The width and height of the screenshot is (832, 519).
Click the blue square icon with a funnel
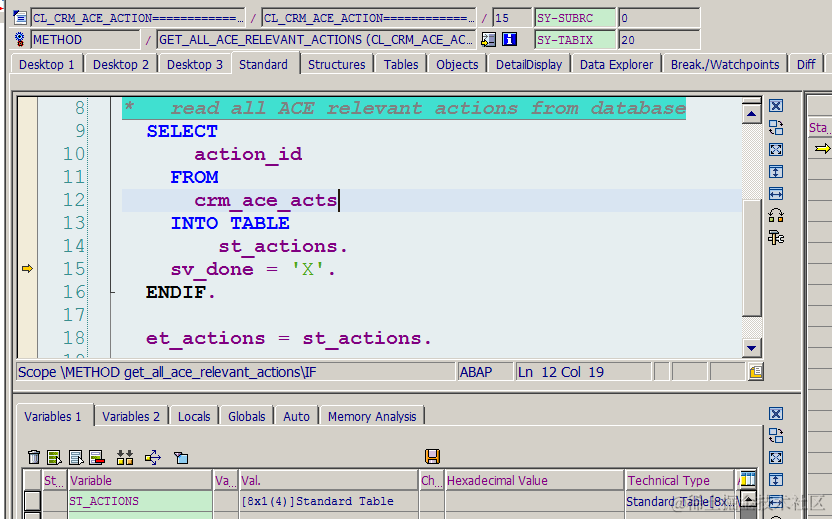181,457
